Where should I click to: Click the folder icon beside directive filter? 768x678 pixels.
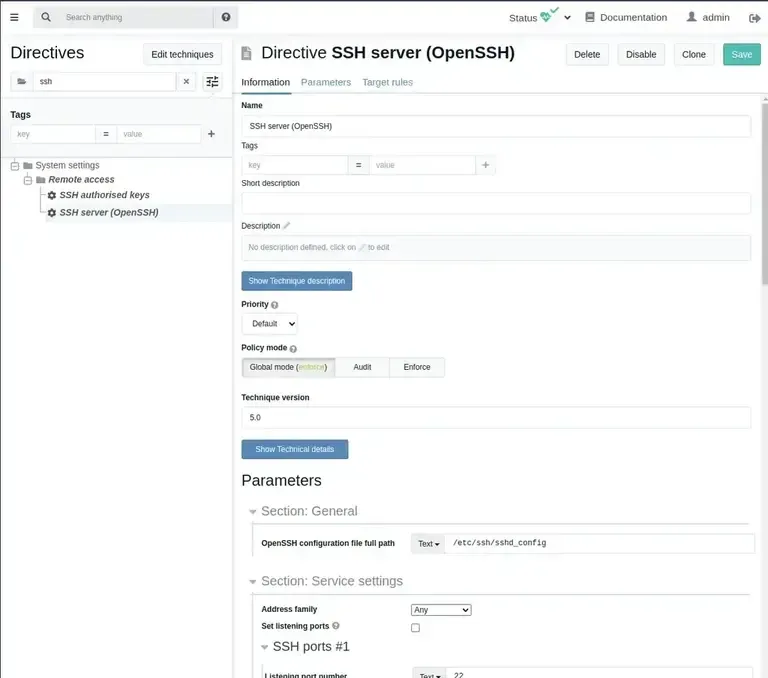click(22, 81)
